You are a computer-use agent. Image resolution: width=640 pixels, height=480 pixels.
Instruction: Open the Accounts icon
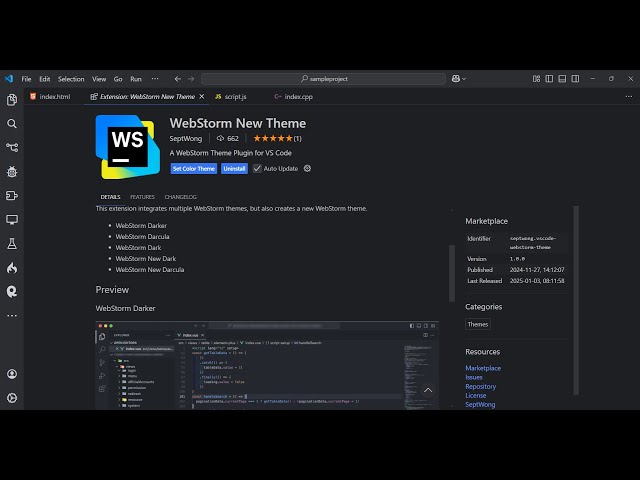point(12,374)
